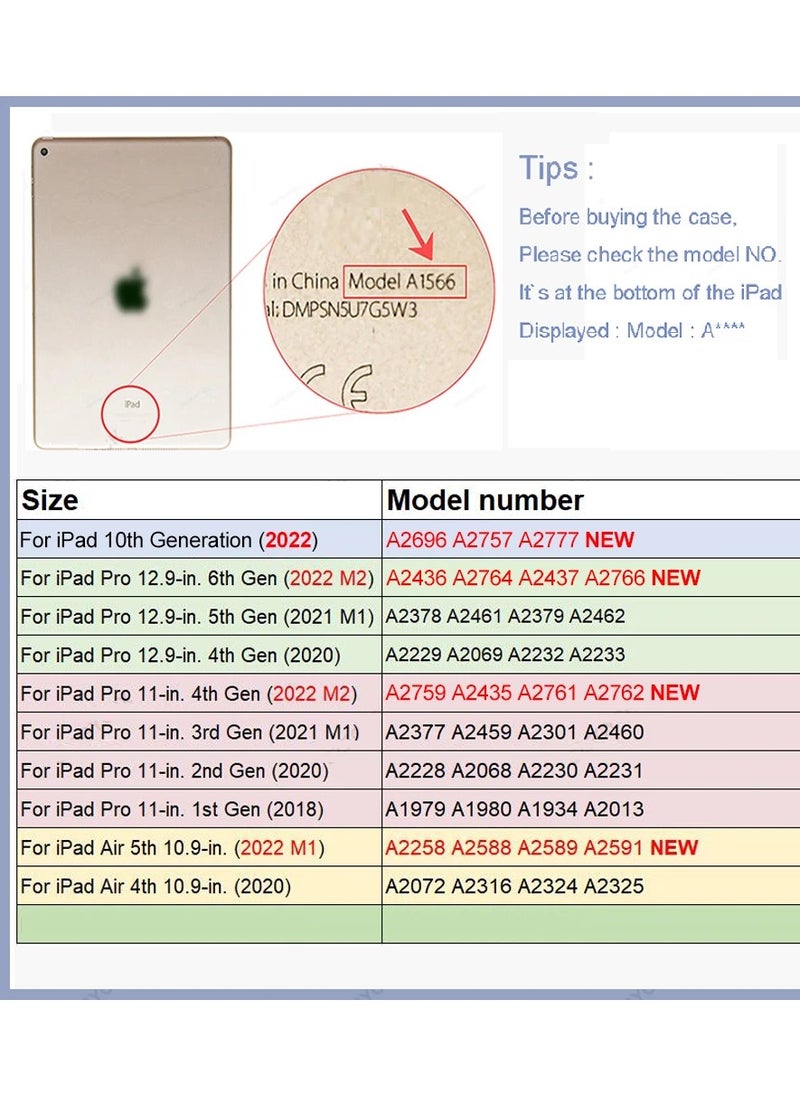The width and height of the screenshot is (800, 1096).
Task: Click the Apple logo on the iPad back
Action: click(x=131, y=289)
